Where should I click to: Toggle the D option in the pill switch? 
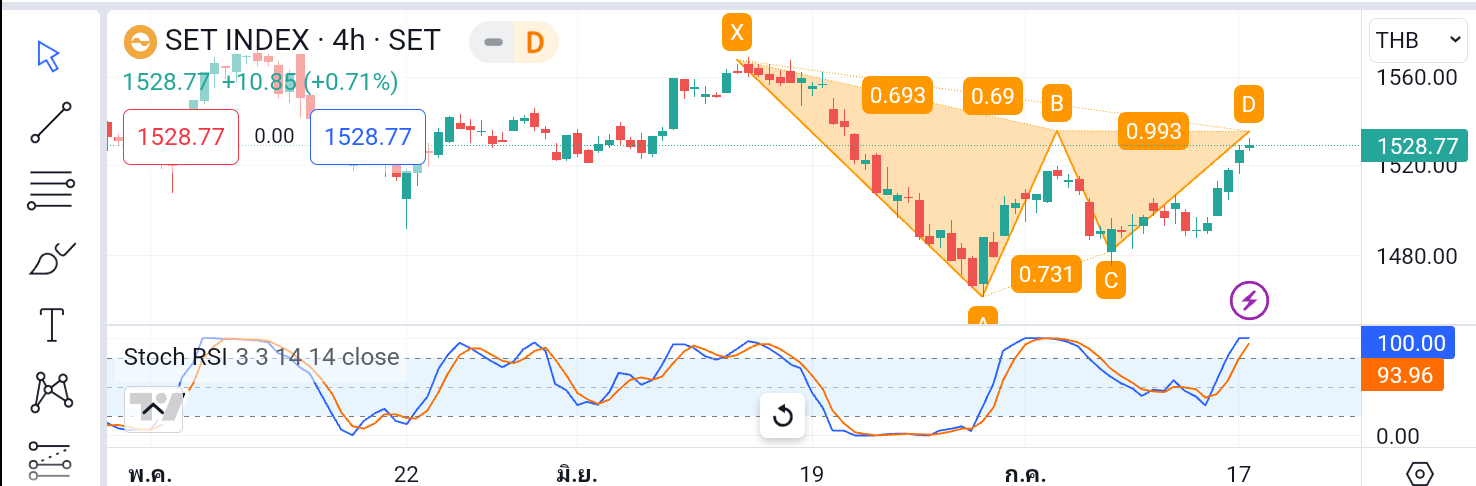pos(535,42)
